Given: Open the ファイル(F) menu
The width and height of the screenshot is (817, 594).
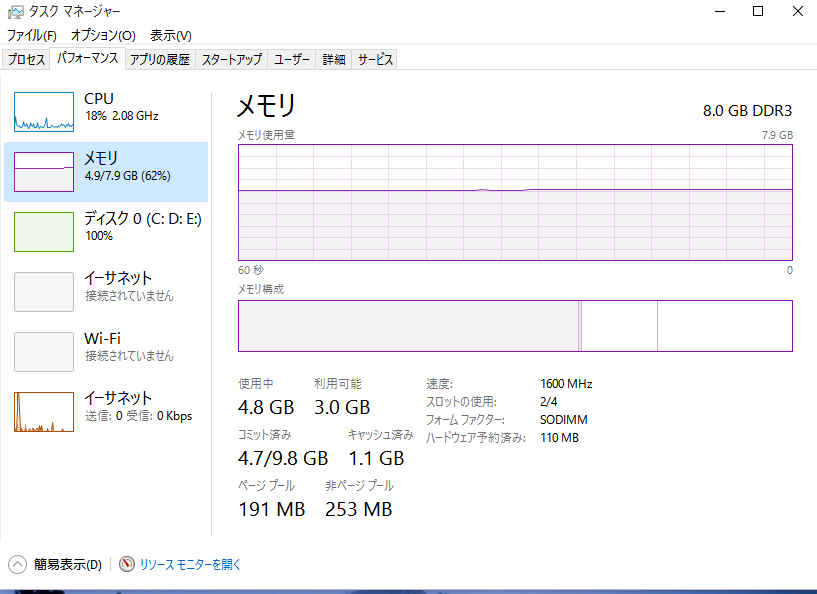Looking at the screenshot, I should [32, 35].
